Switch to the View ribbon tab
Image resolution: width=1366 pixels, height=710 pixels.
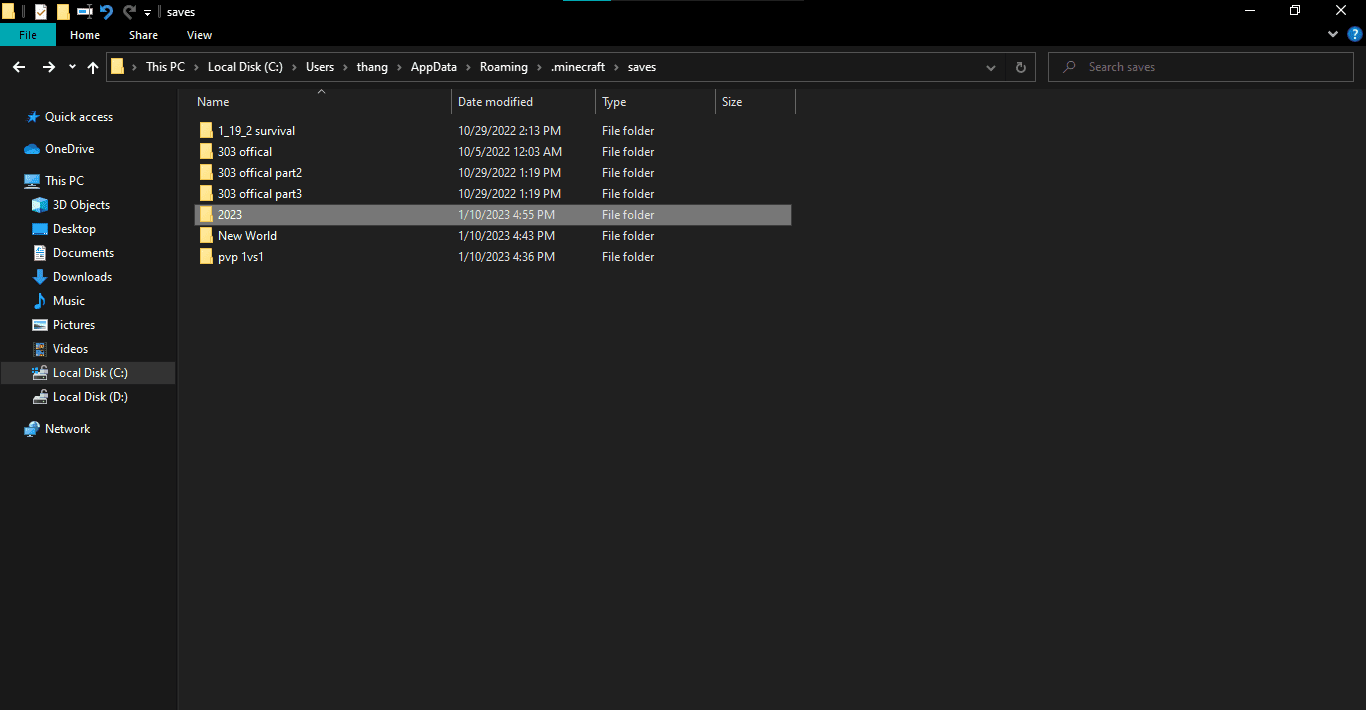199,35
